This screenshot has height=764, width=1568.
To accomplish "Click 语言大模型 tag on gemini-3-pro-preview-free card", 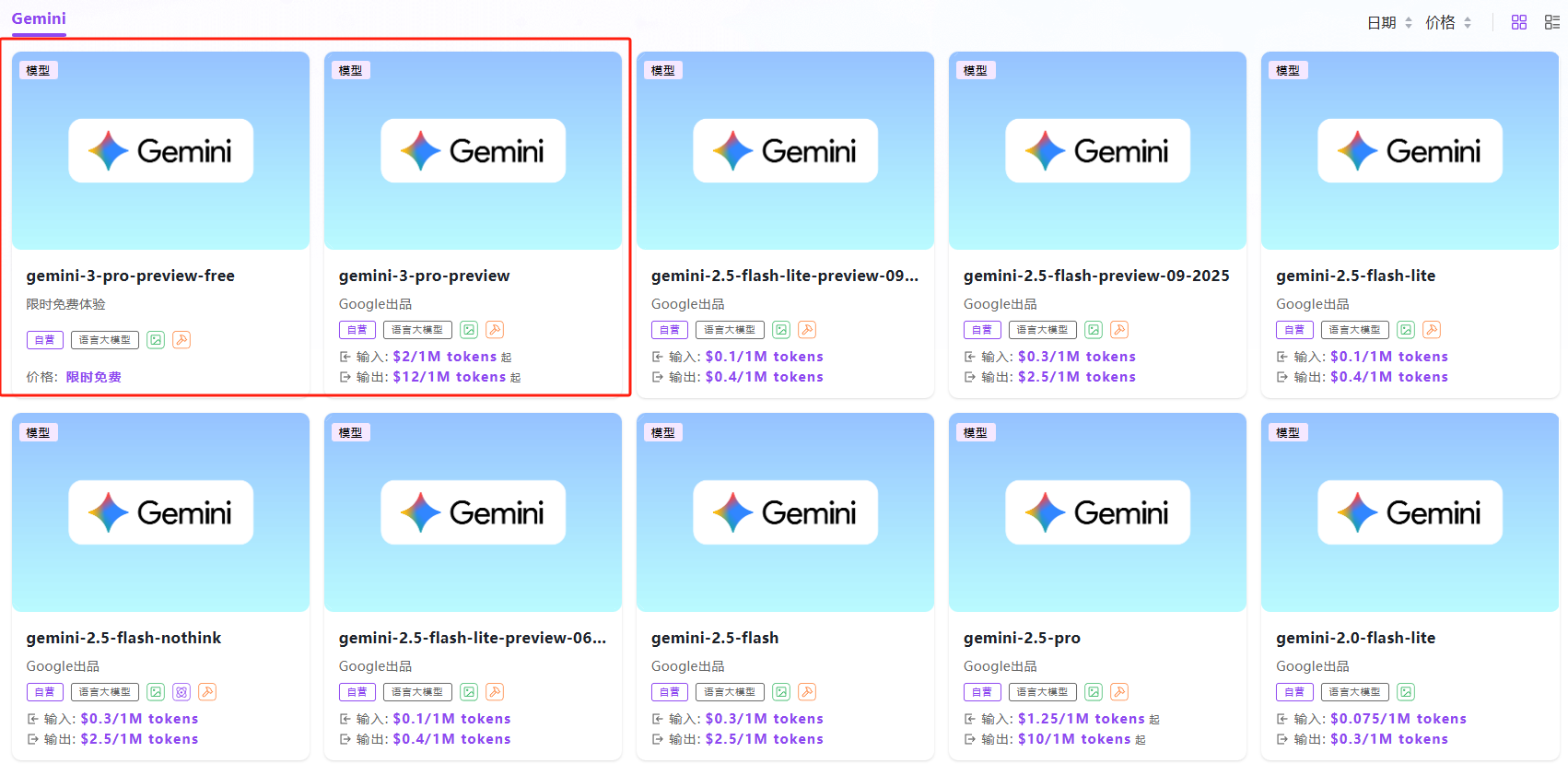I will click(105, 340).
